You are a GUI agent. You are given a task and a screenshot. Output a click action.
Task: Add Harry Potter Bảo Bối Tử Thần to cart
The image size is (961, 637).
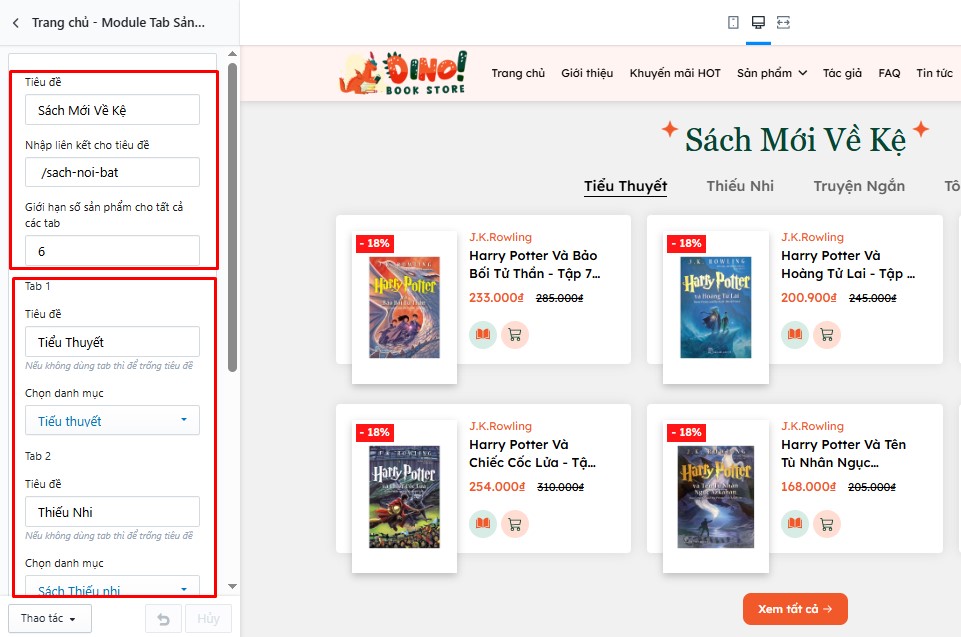pos(515,335)
